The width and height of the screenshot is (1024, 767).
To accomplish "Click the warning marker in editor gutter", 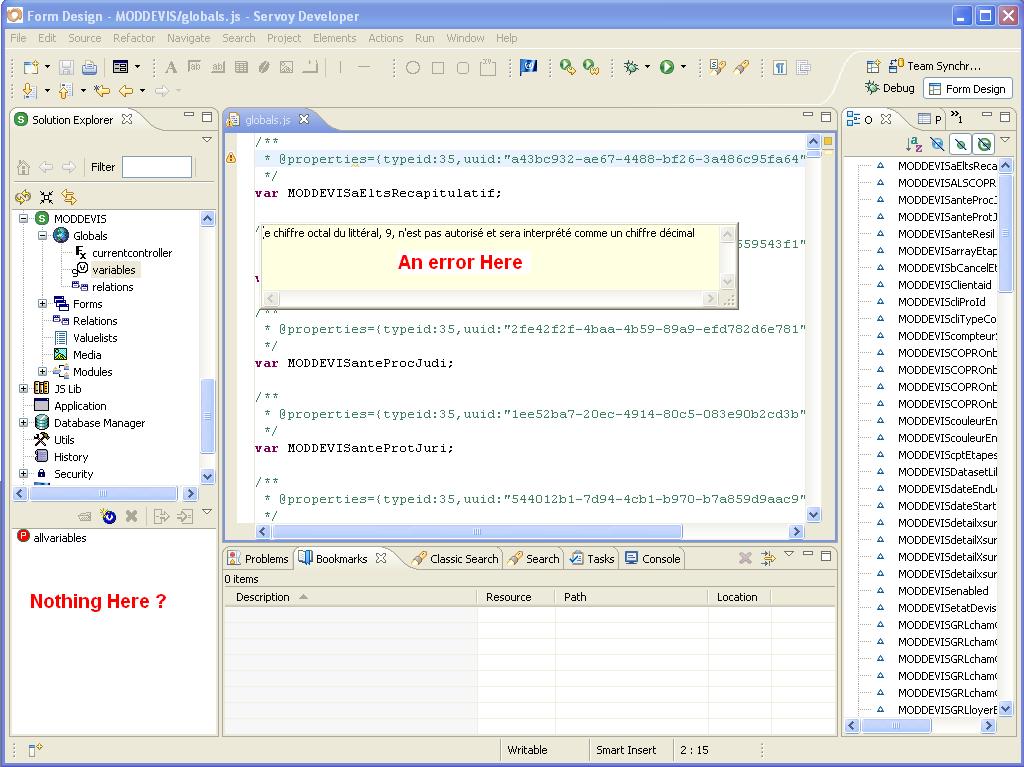I will tap(231, 158).
